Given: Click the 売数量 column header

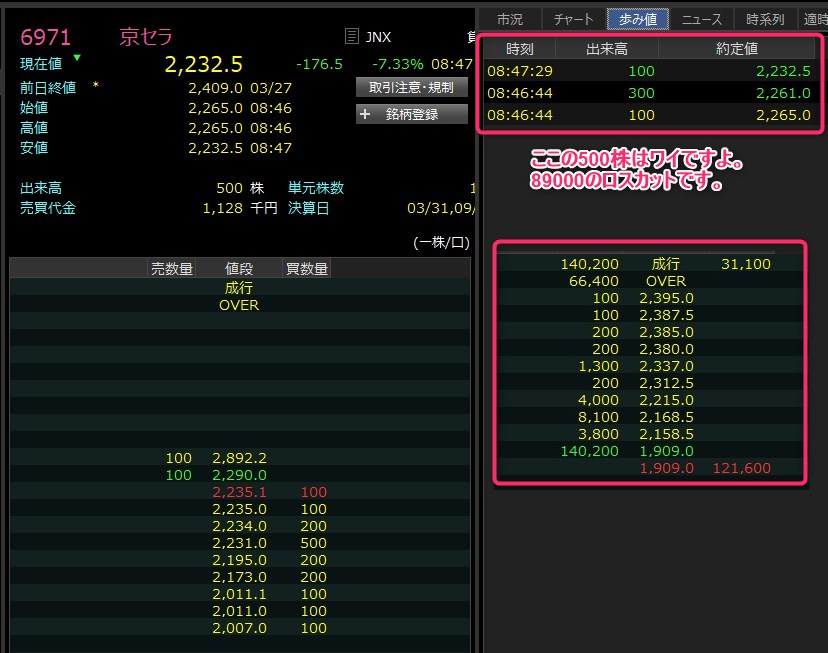Looking at the screenshot, I should point(171,269).
